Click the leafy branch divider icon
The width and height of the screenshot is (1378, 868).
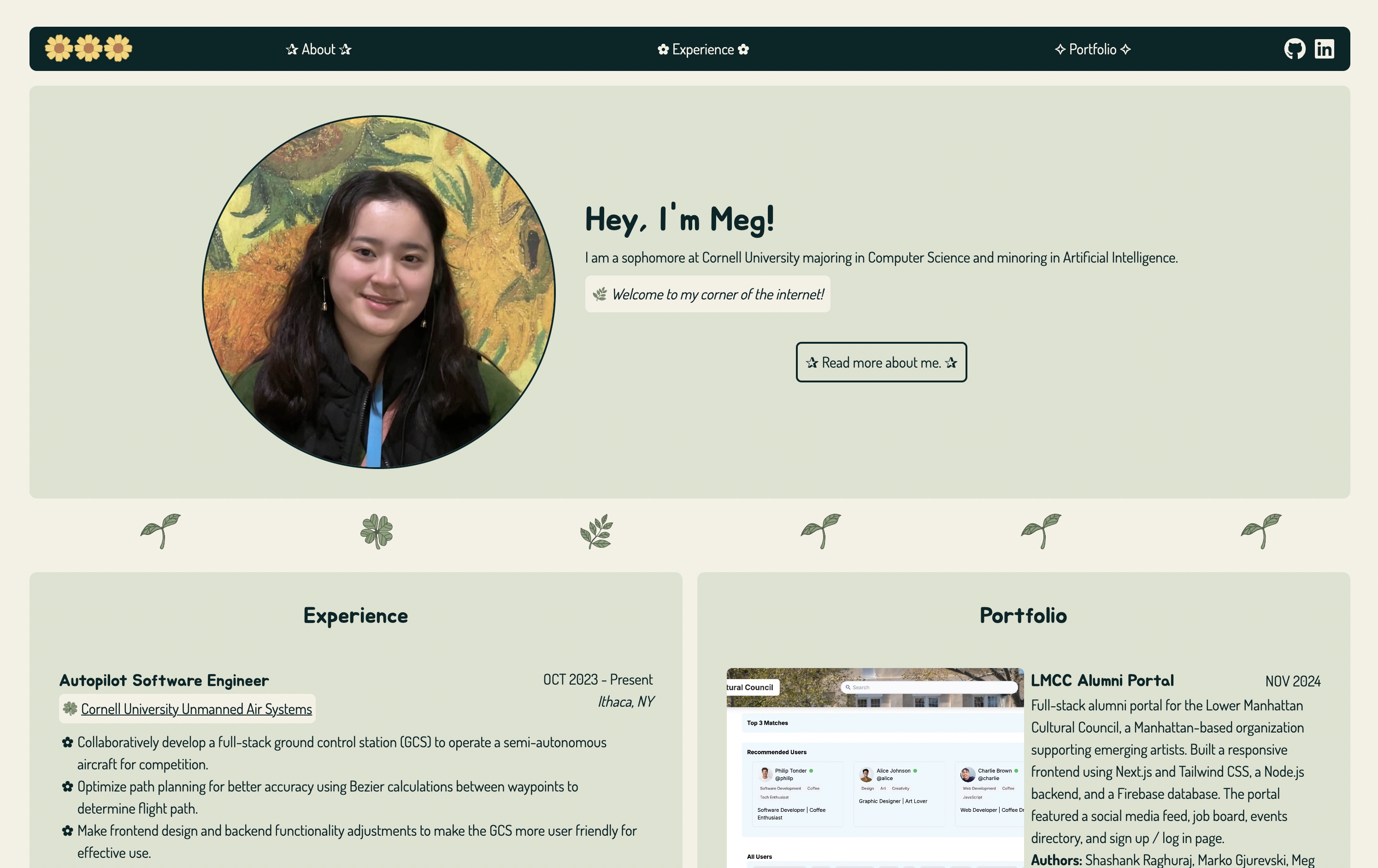(596, 532)
